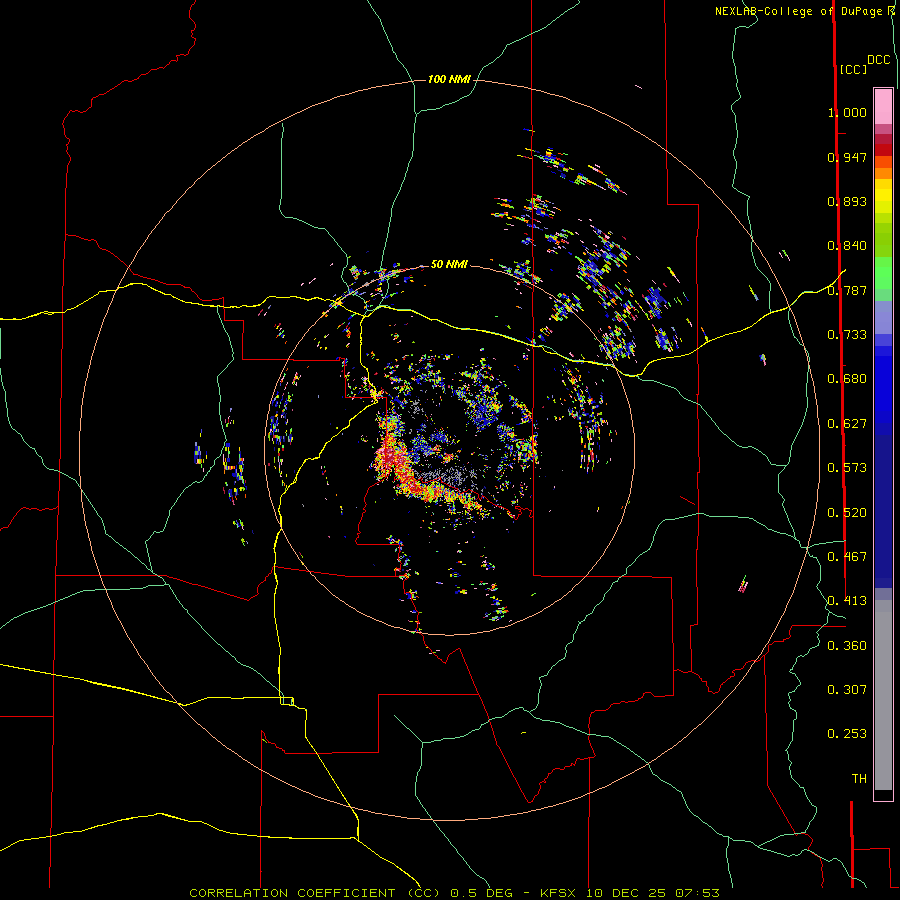Screen dimensions: 900x900
Task: Click the 0.253 scale value
Action: [847, 734]
